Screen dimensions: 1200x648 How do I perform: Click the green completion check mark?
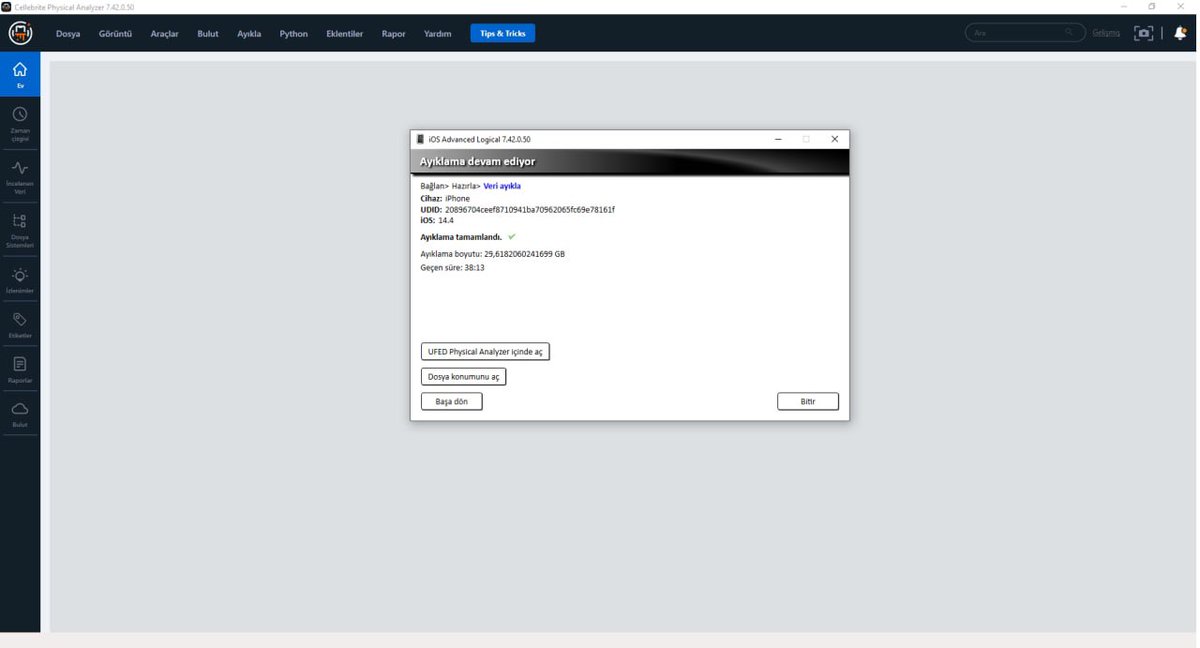(512, 237)
